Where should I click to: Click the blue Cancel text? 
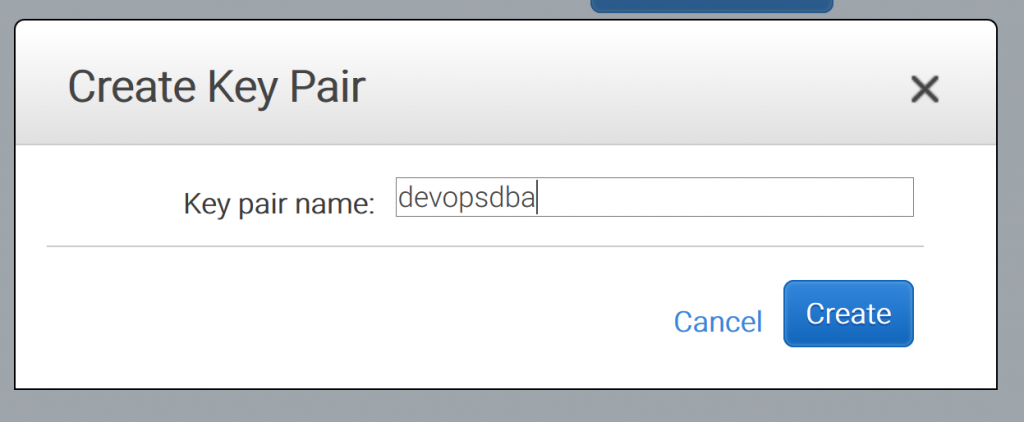click(718, 321)
